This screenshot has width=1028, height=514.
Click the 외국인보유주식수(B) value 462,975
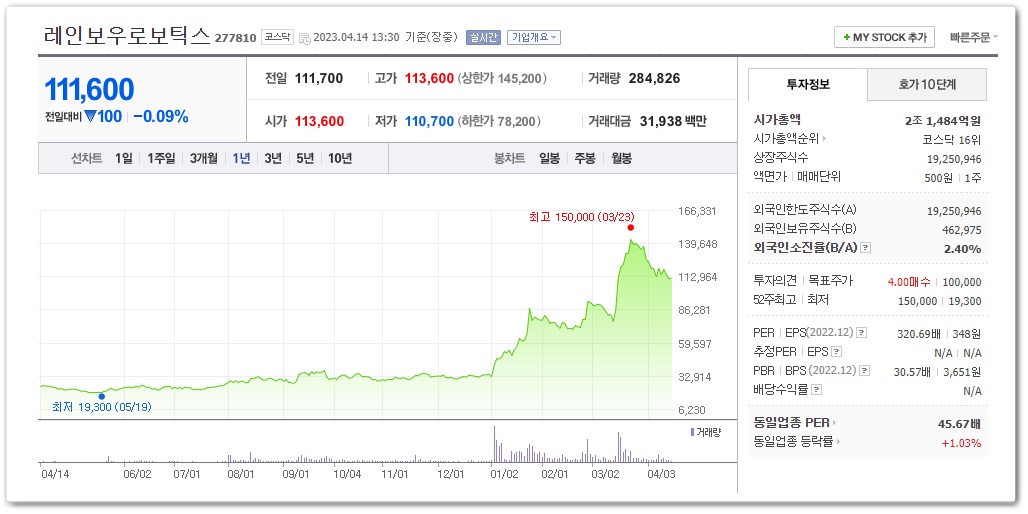pyautogui.click(x=962, y=229)
